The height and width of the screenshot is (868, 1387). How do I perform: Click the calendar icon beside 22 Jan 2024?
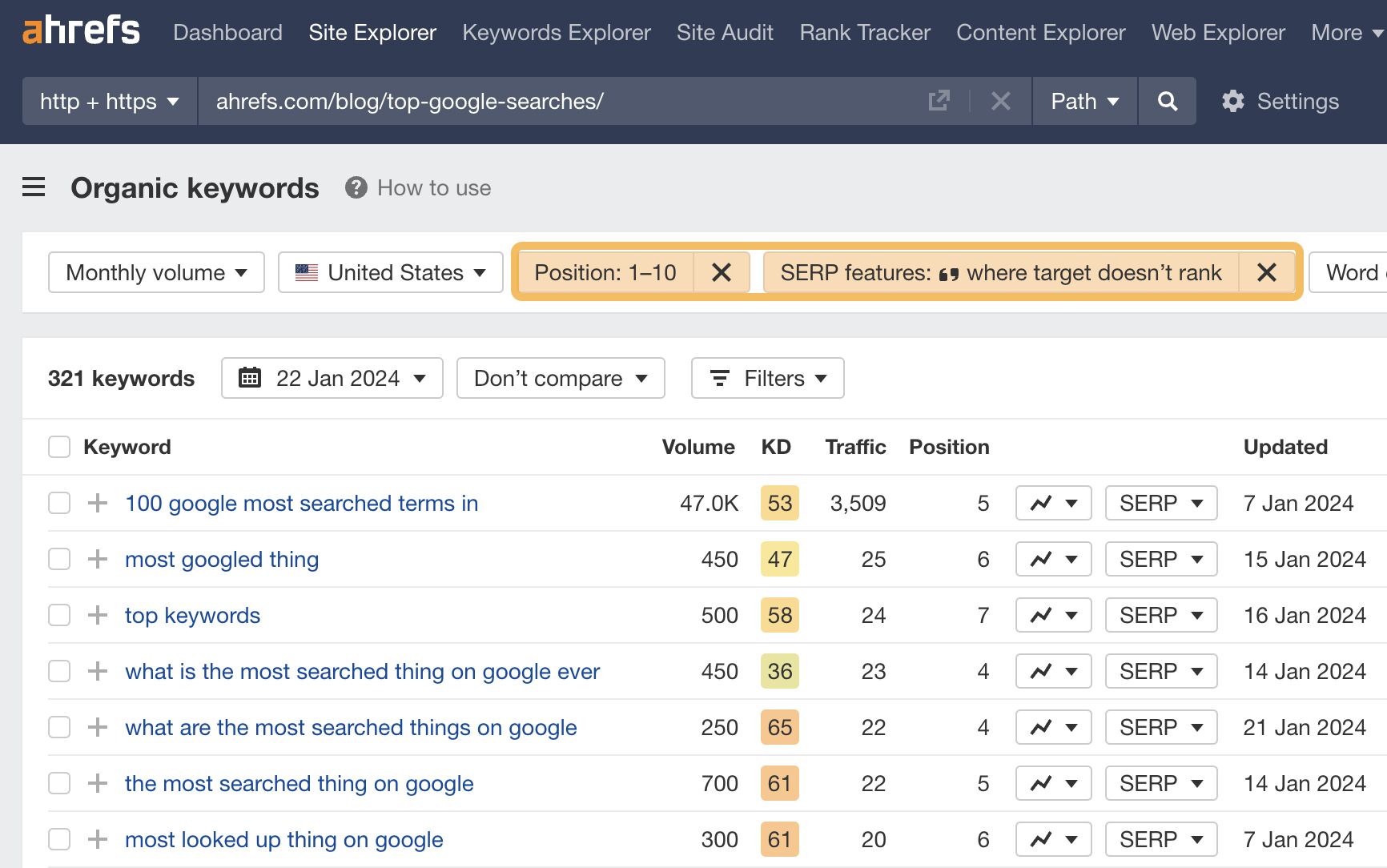251,377
